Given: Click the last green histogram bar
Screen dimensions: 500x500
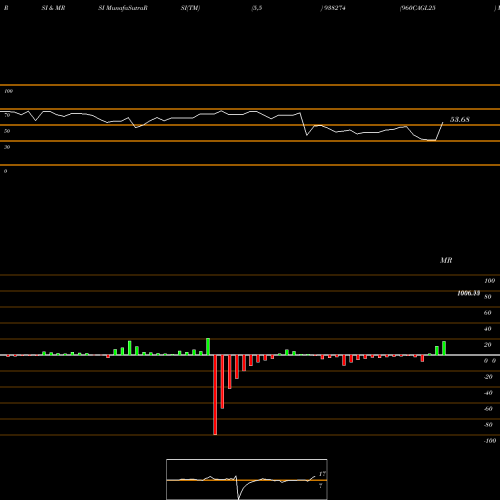Looking at the screenshot, I should (x=444, y=348).
